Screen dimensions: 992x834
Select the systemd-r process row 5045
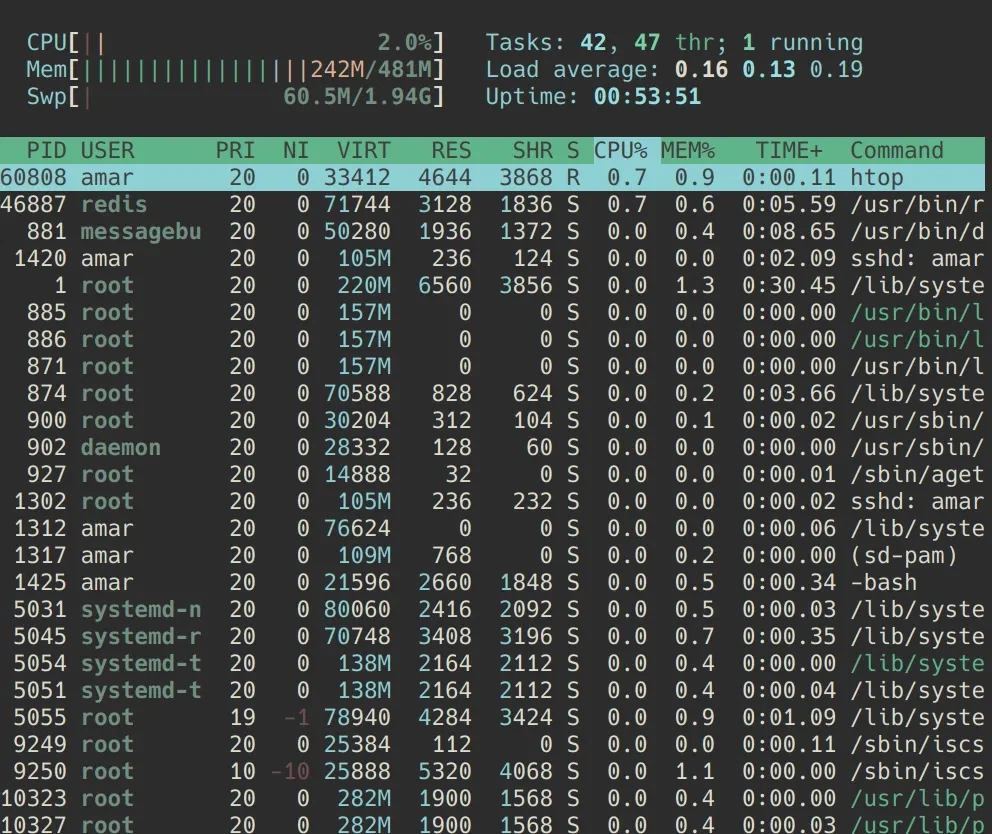tap(492, 637)
